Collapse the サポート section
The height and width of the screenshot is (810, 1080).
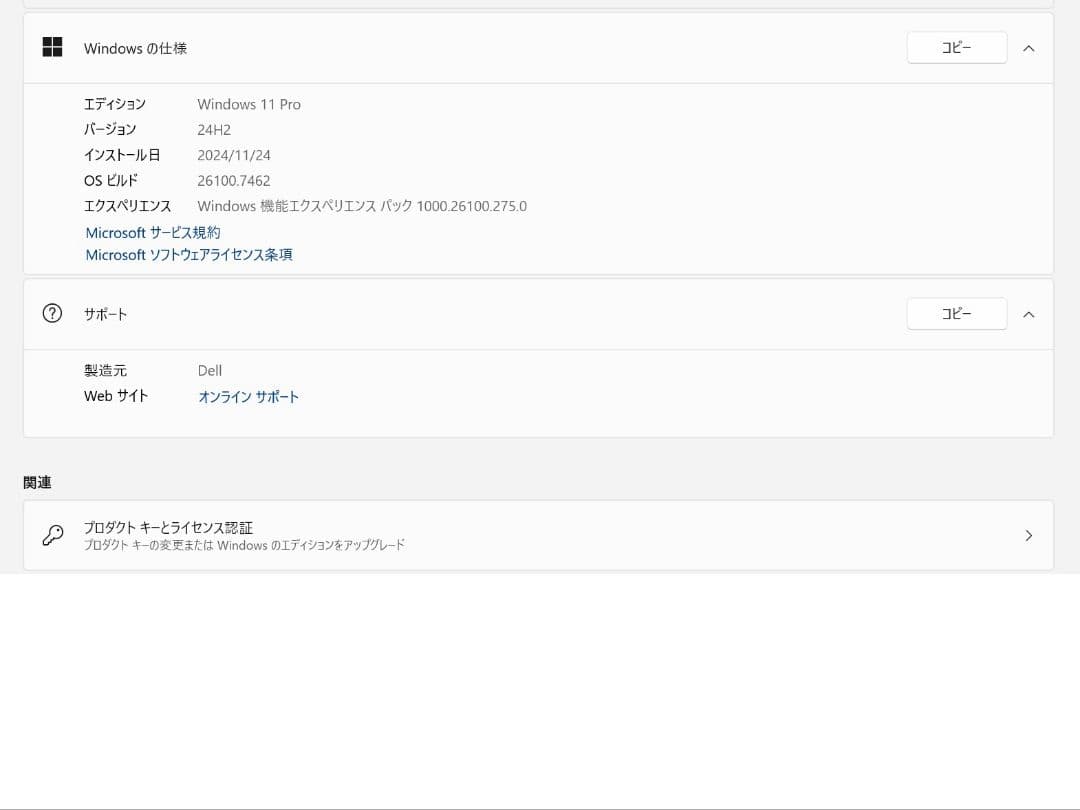click(x=1029, y=313)
